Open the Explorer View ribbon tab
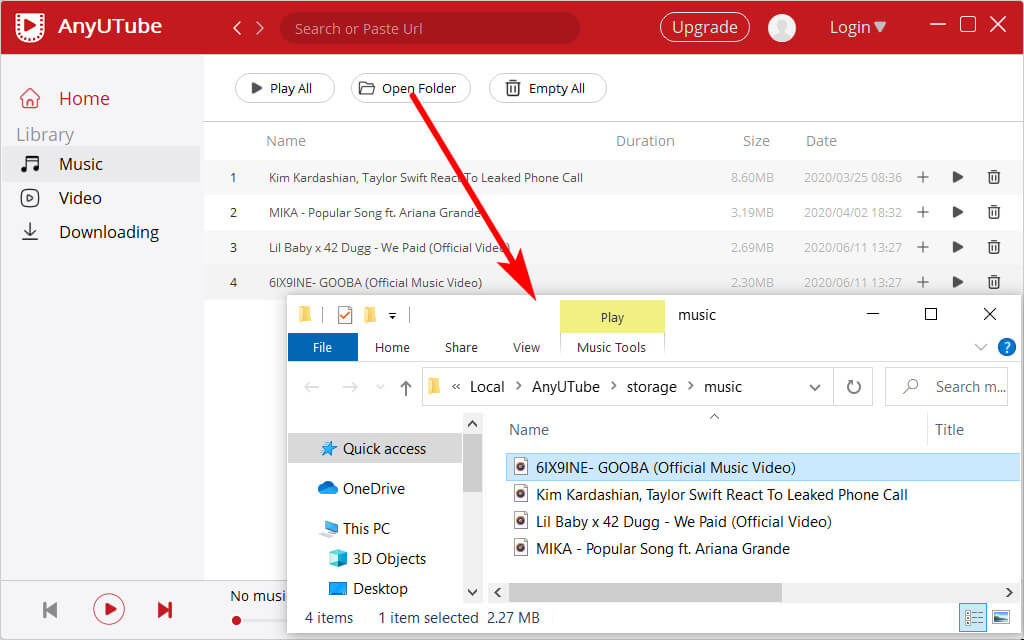1024x640 pixels. [x=526, y=347]
